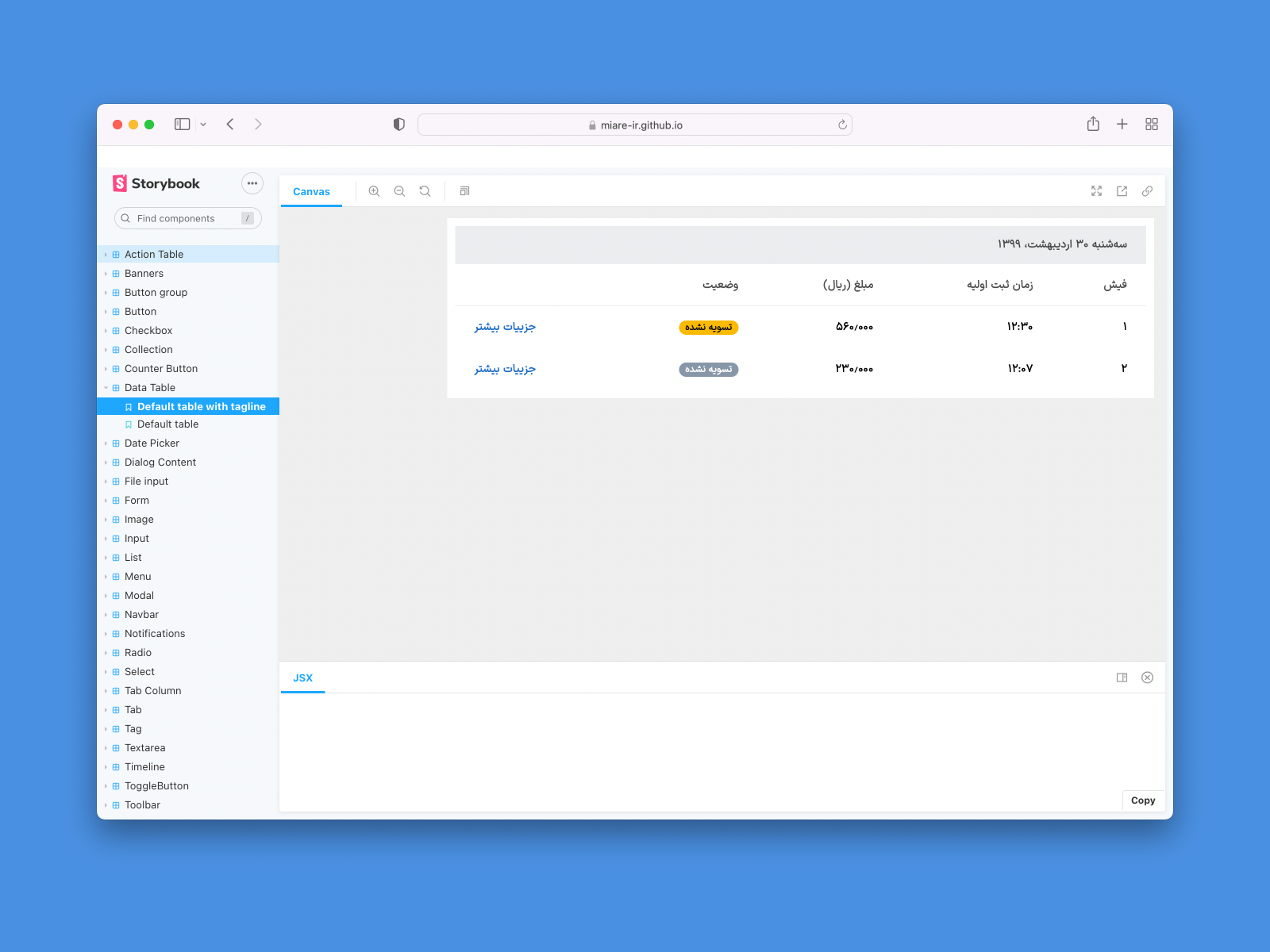Click the وضعیت column header
Image resolution: width=1270 pixels, height=952 pixels.
(721, 285)
